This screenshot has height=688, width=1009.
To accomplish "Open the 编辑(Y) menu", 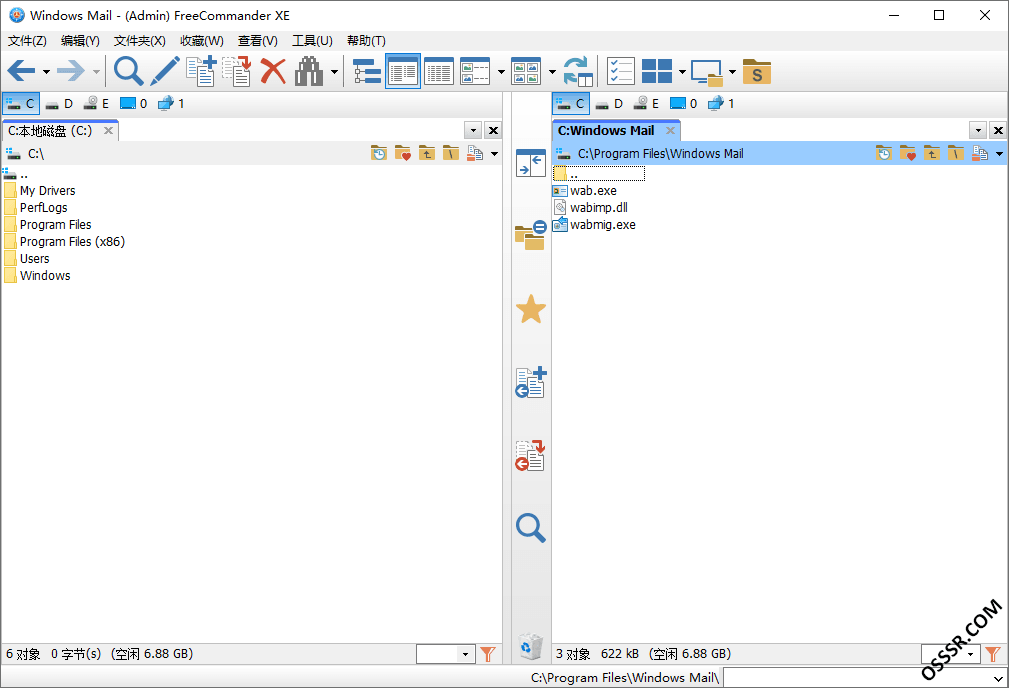I will point(80,41).
